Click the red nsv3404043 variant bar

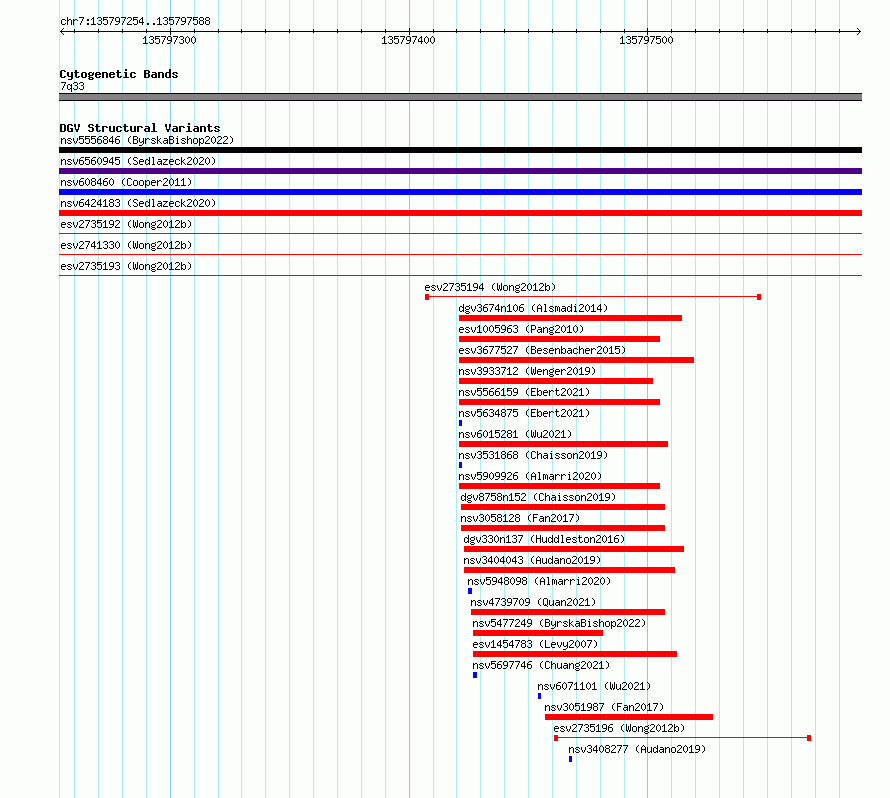click(x=569, y=570)
